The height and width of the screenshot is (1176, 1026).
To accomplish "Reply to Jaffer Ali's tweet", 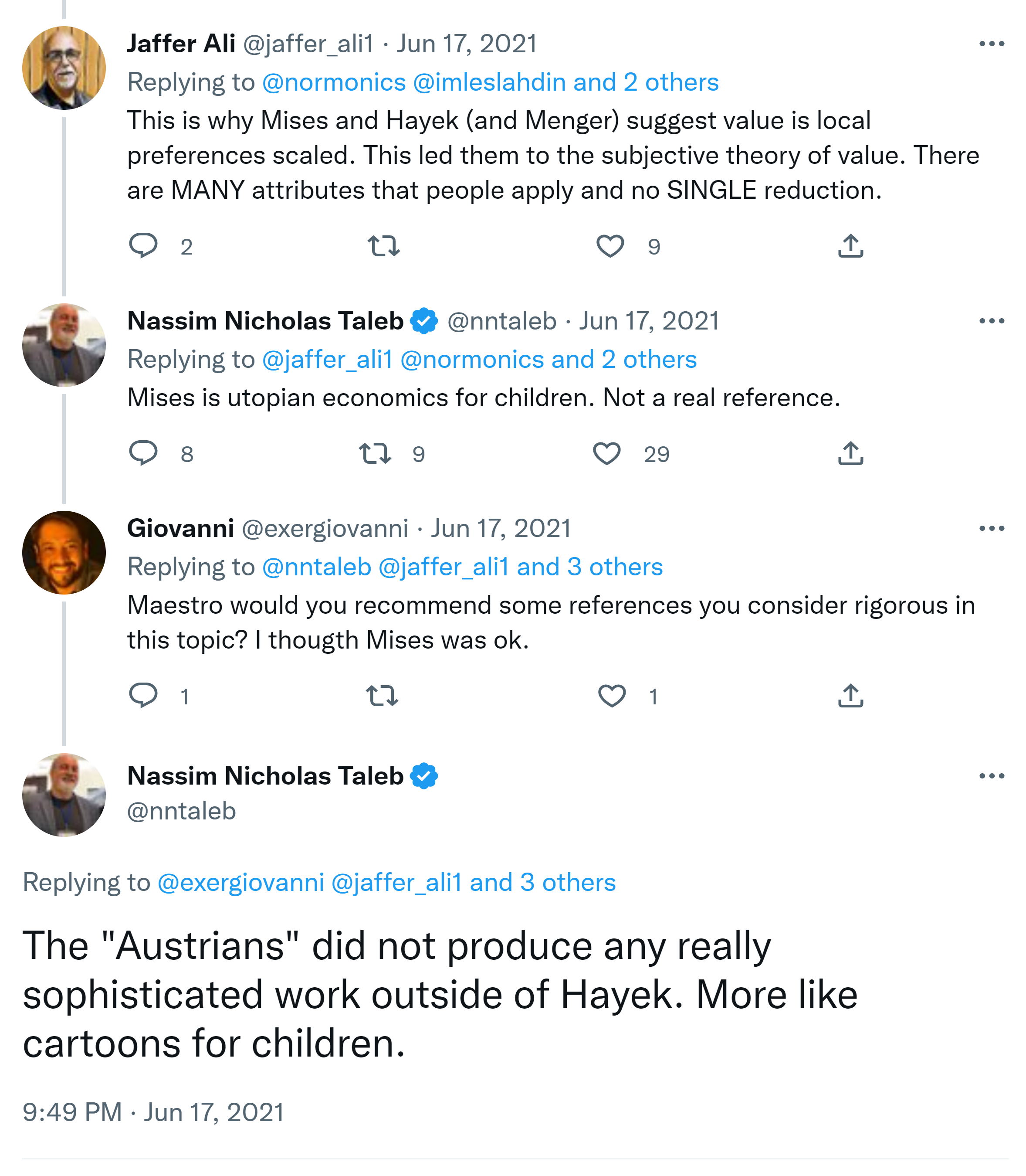I will point(143,246).
